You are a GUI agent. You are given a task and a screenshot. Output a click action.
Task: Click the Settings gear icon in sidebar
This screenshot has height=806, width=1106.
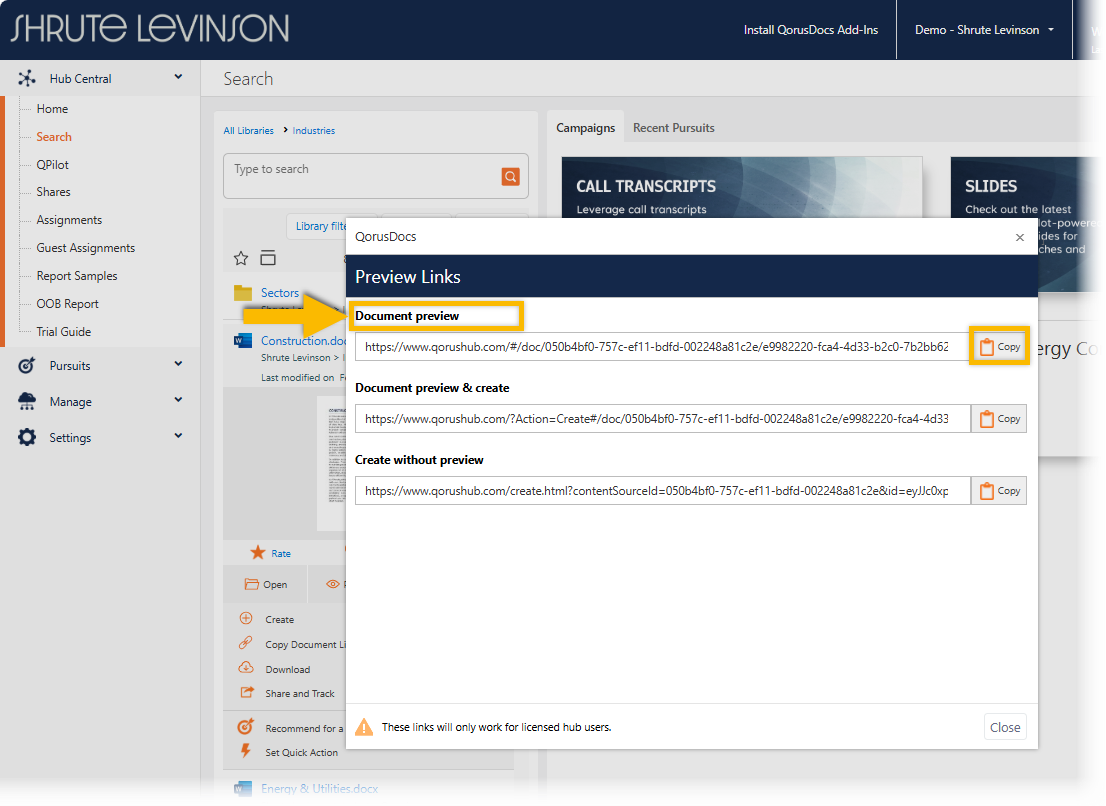click(x=27, y=438)
